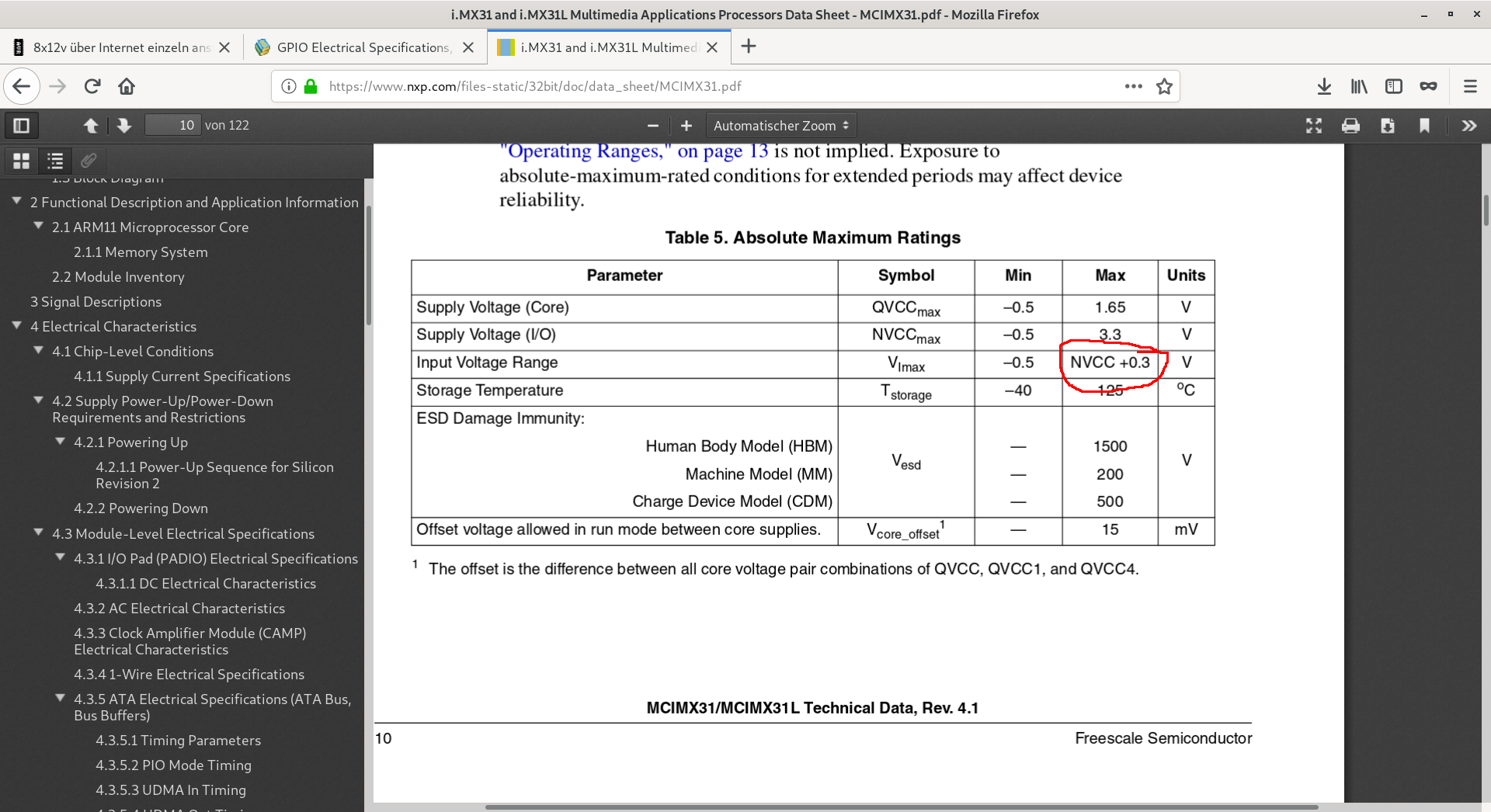
Task: Zoom out of the PDF
Action: (653, 125)
